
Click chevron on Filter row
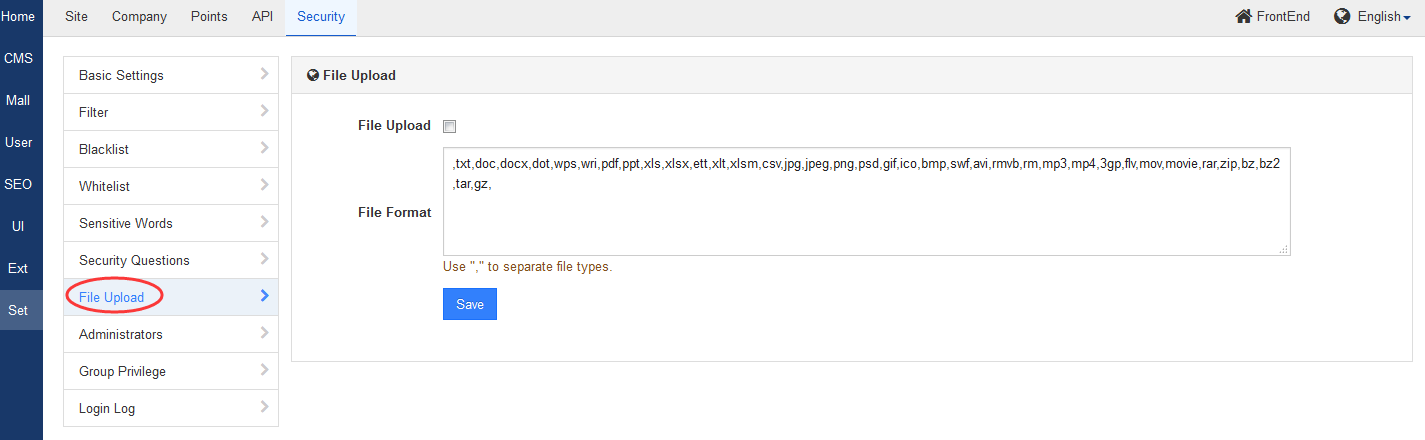(x=264, y=111)
